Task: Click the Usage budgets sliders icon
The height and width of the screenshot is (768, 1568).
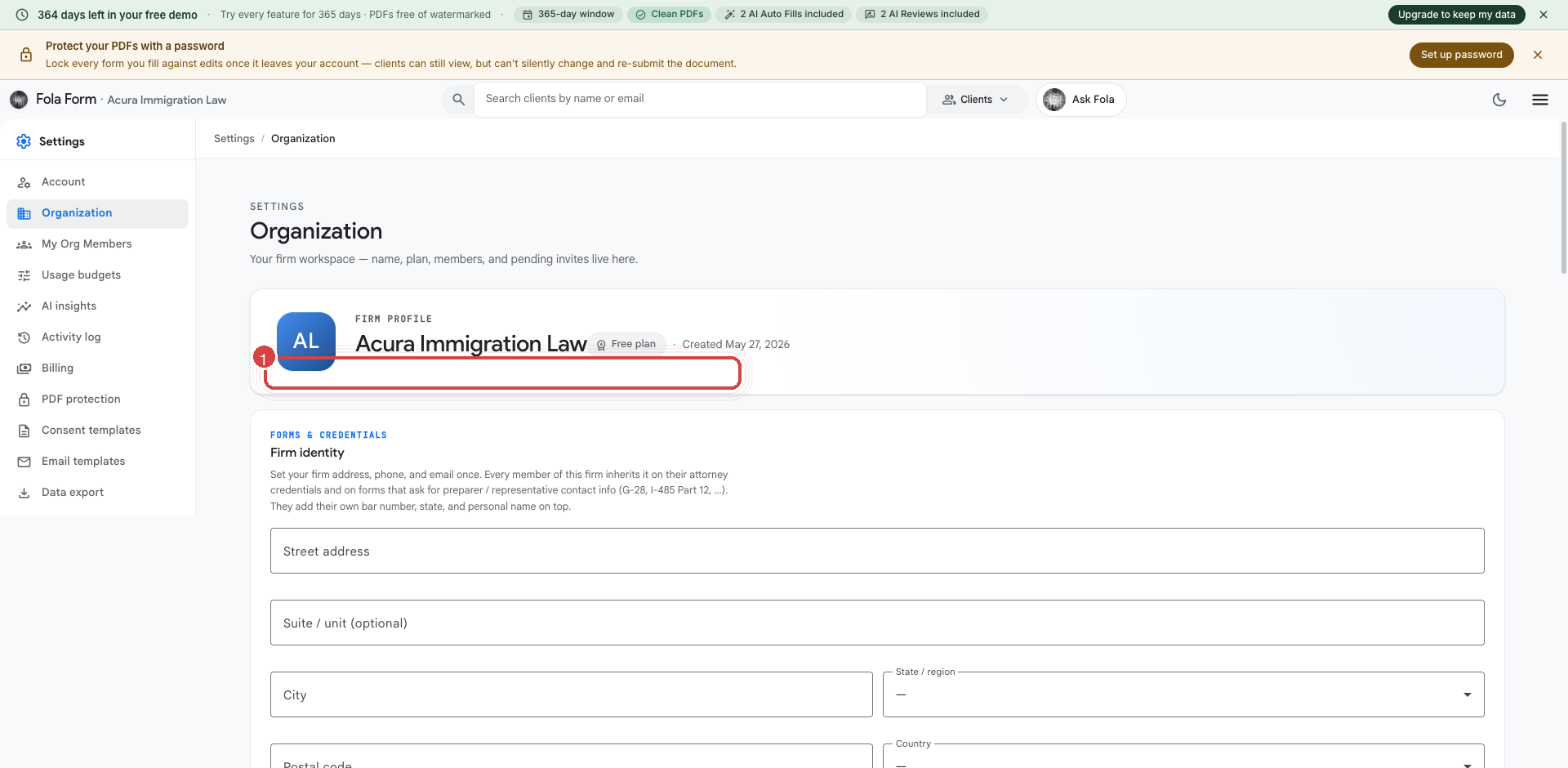Action: coord(24,275)
